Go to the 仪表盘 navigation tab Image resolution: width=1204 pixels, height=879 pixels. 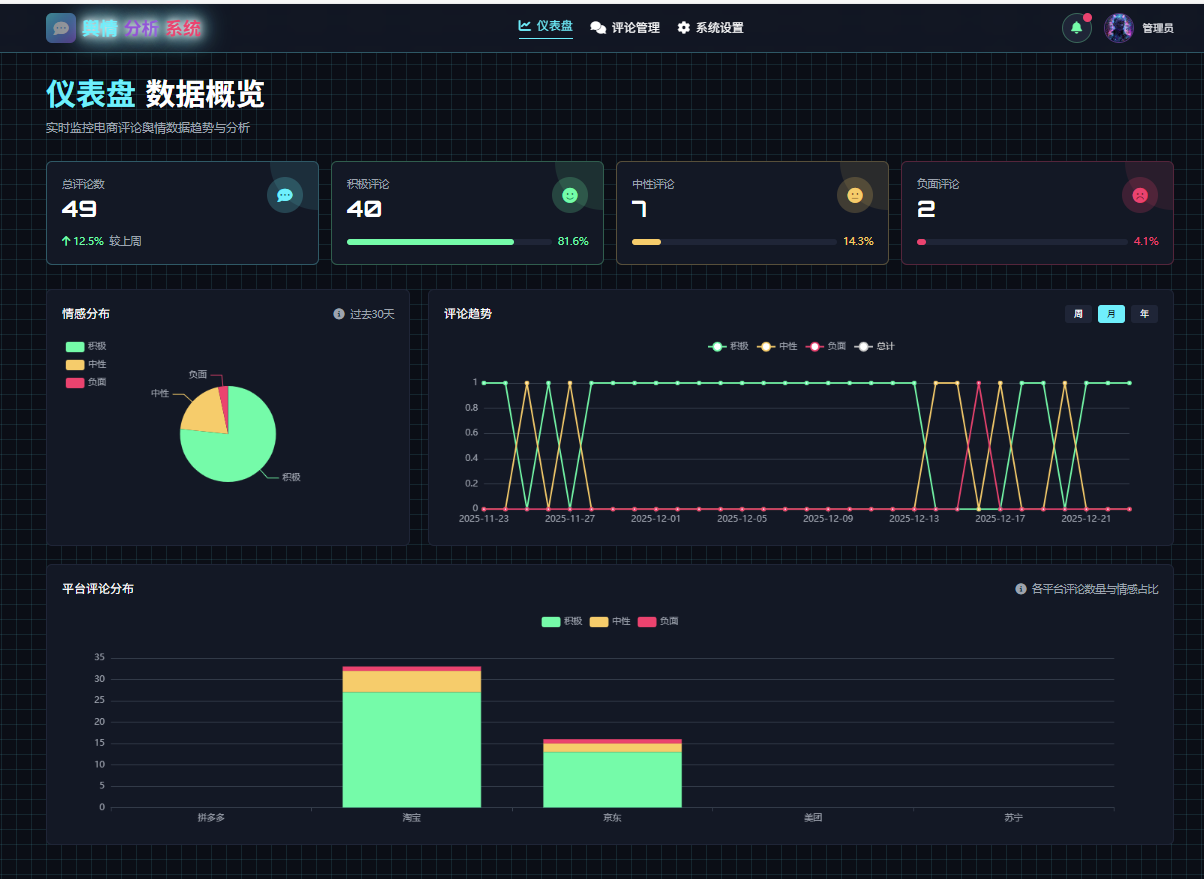click(x=546, y=26)
